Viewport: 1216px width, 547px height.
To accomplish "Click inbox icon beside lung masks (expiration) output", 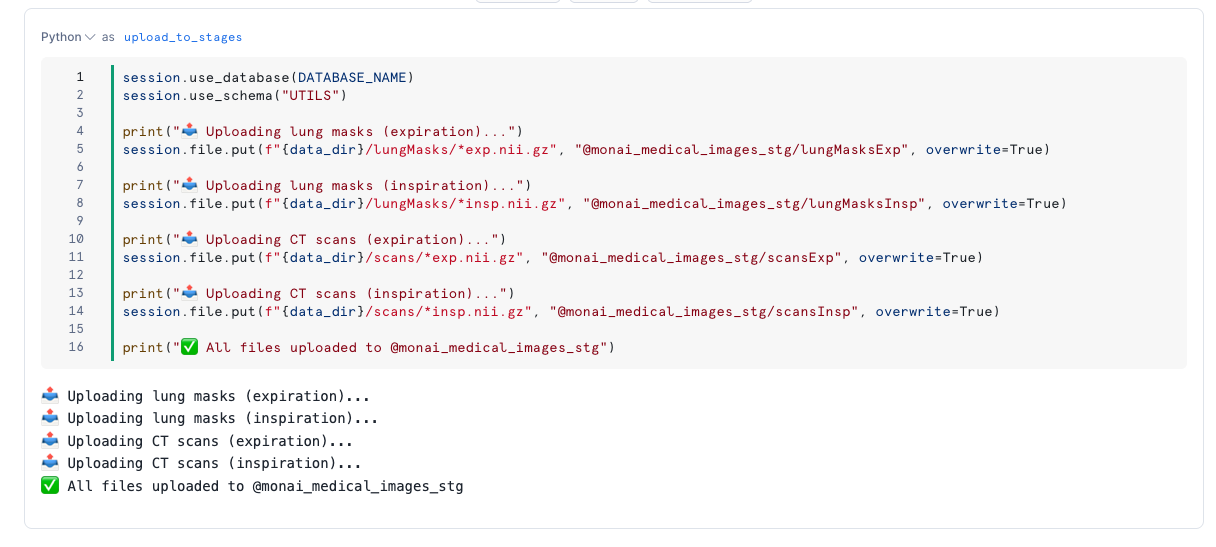I will 50,396.
